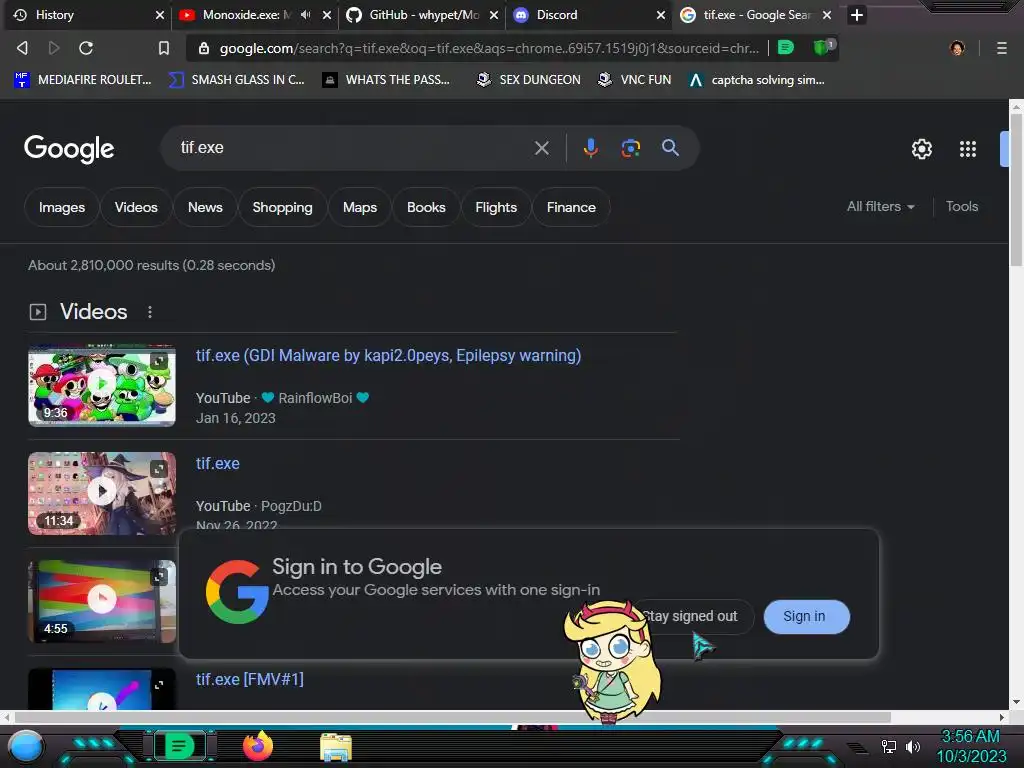Expand preview on the 11:34 video thumbnail corner icon
Viewport: 1024px width, 768px height.
pos(159,469)
